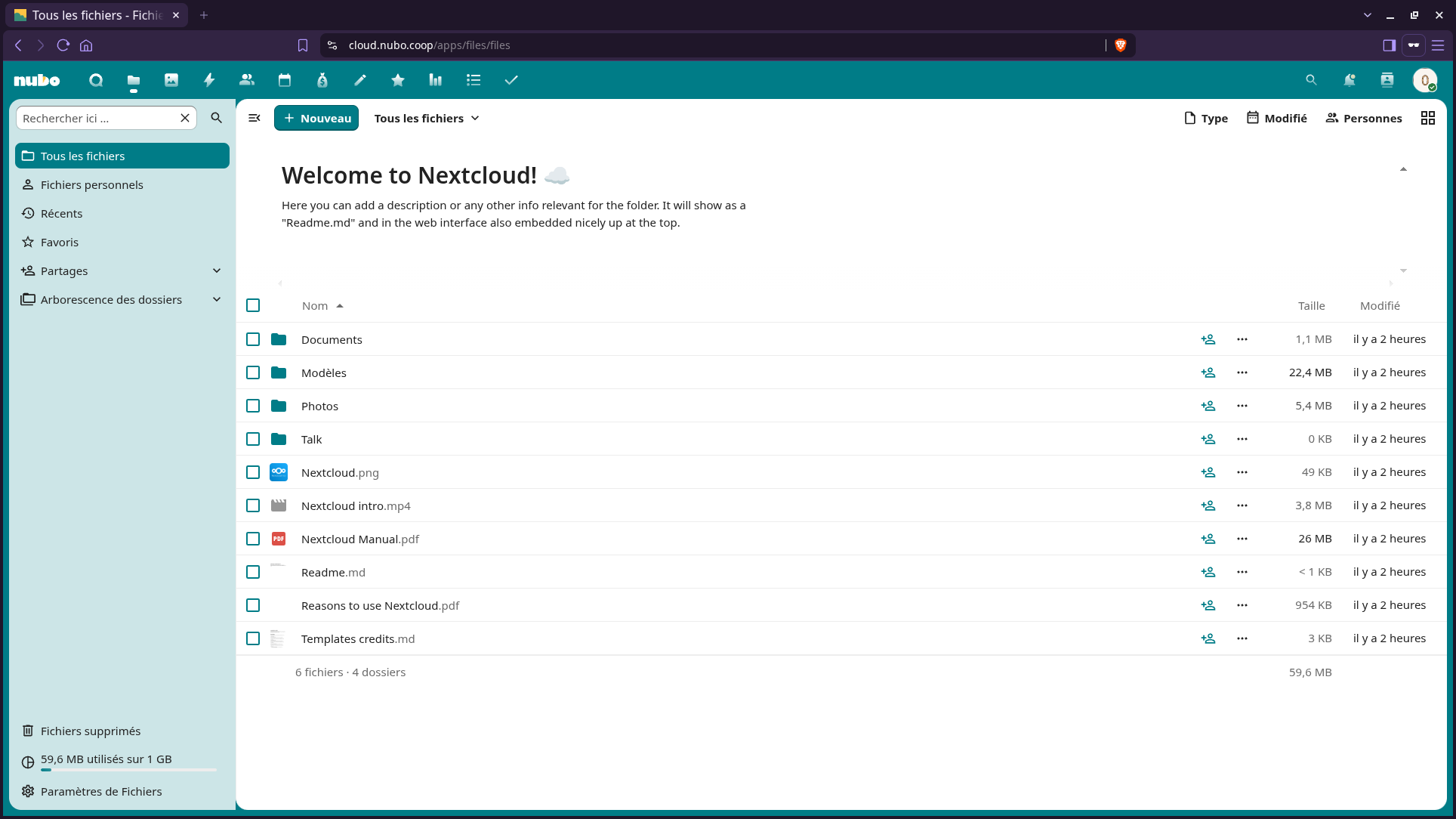The image size is (1456, 819).
Task: Share the Nextcloud Manual.pdf file
Action: coord(1208,539)
